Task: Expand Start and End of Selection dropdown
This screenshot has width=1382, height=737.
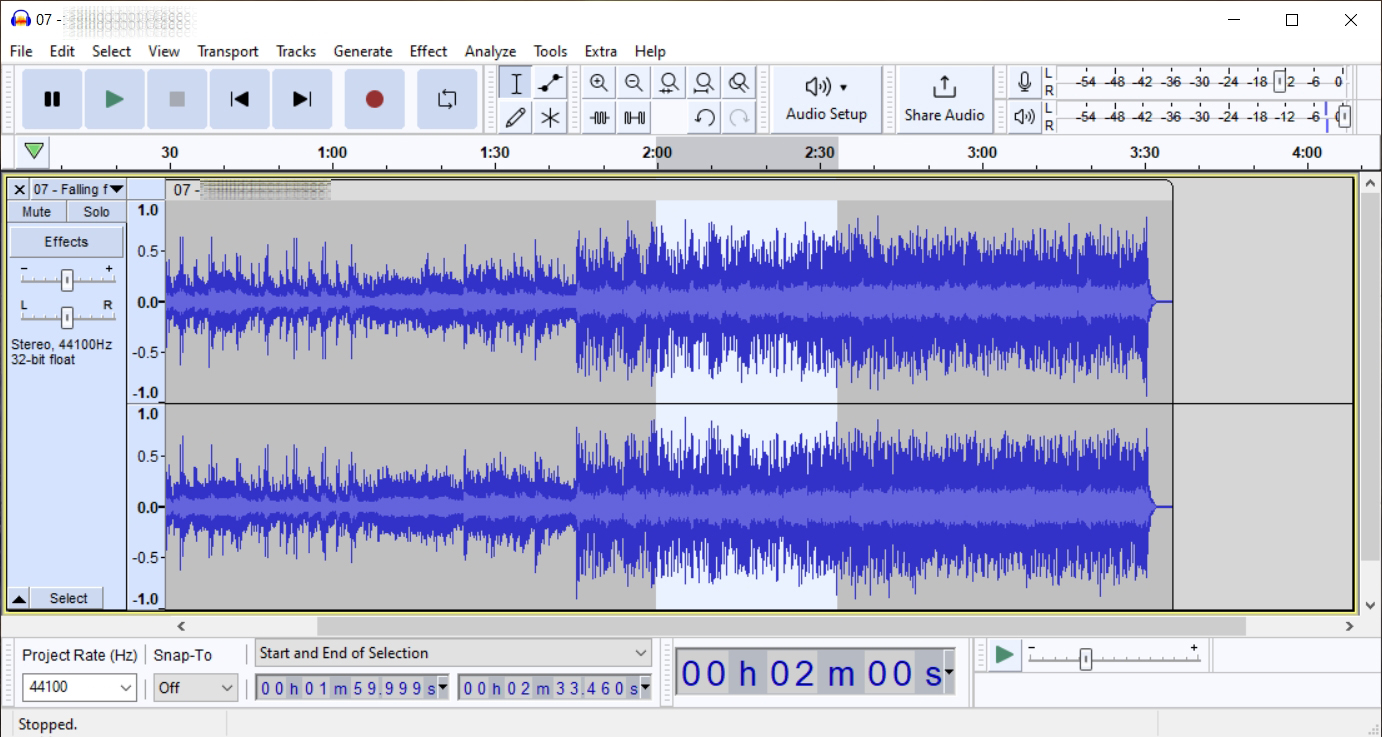Action: [x=641, y=653]
